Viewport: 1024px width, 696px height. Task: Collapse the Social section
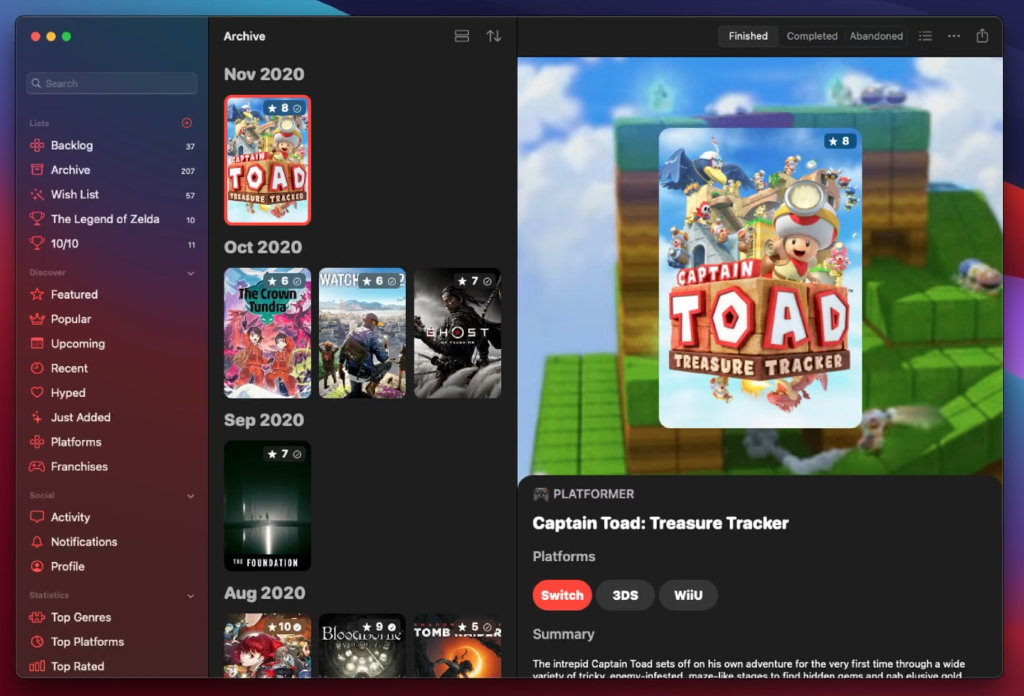(x=191, y=496)
